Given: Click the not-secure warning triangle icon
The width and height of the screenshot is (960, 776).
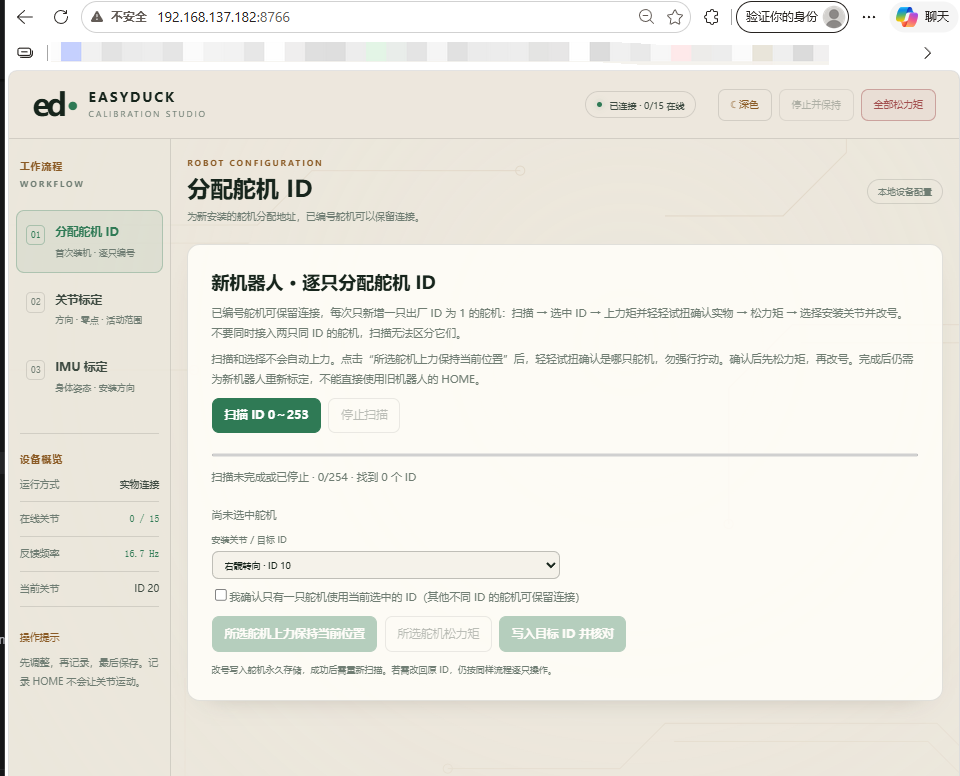Looking at the screenshot, I should click(x=97, y=17).
